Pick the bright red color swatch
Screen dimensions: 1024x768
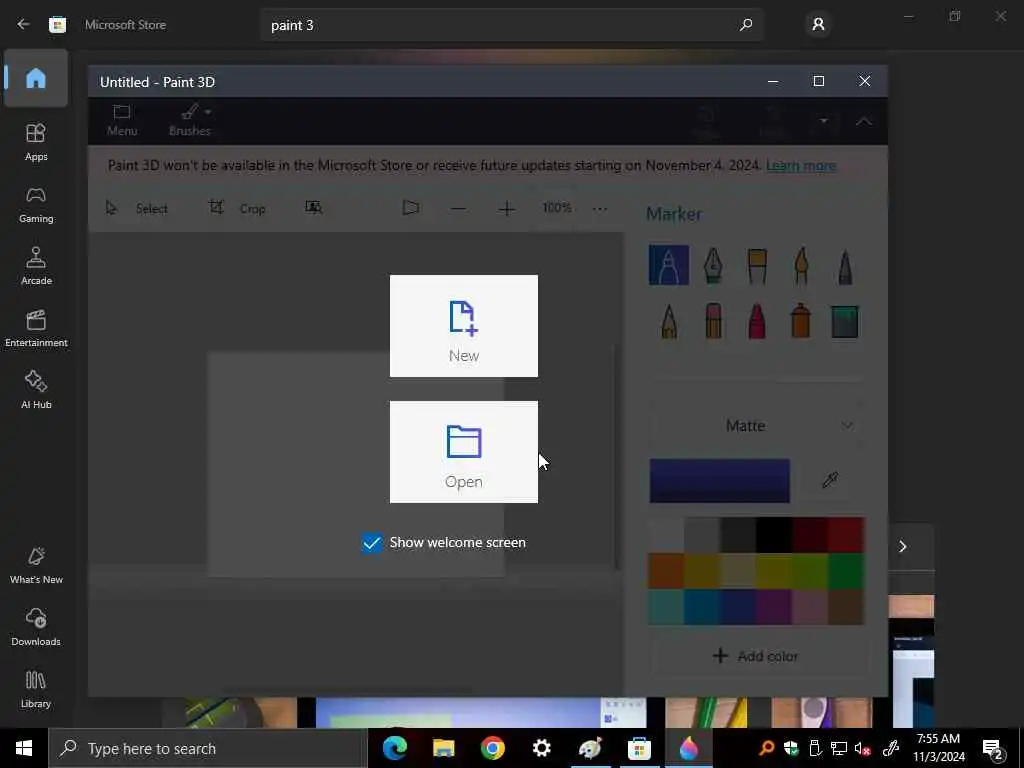pos(846,535)
